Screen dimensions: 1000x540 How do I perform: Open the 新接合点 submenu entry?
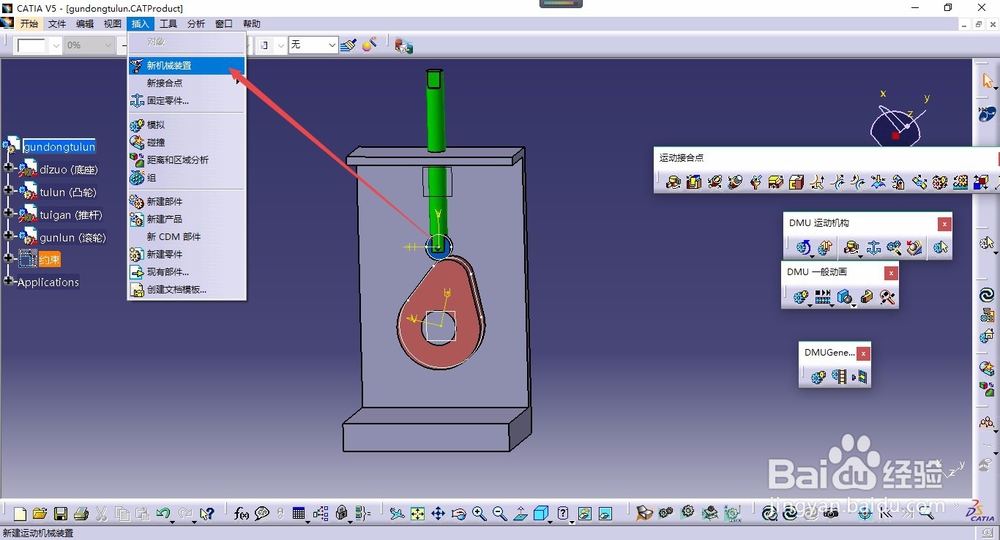click(x=186, y=83)
